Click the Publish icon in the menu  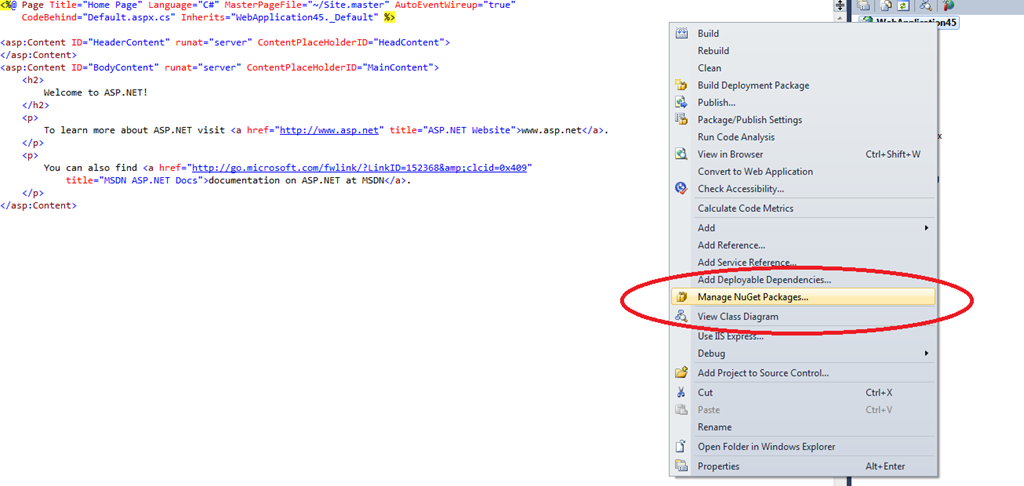click(681, 102)
